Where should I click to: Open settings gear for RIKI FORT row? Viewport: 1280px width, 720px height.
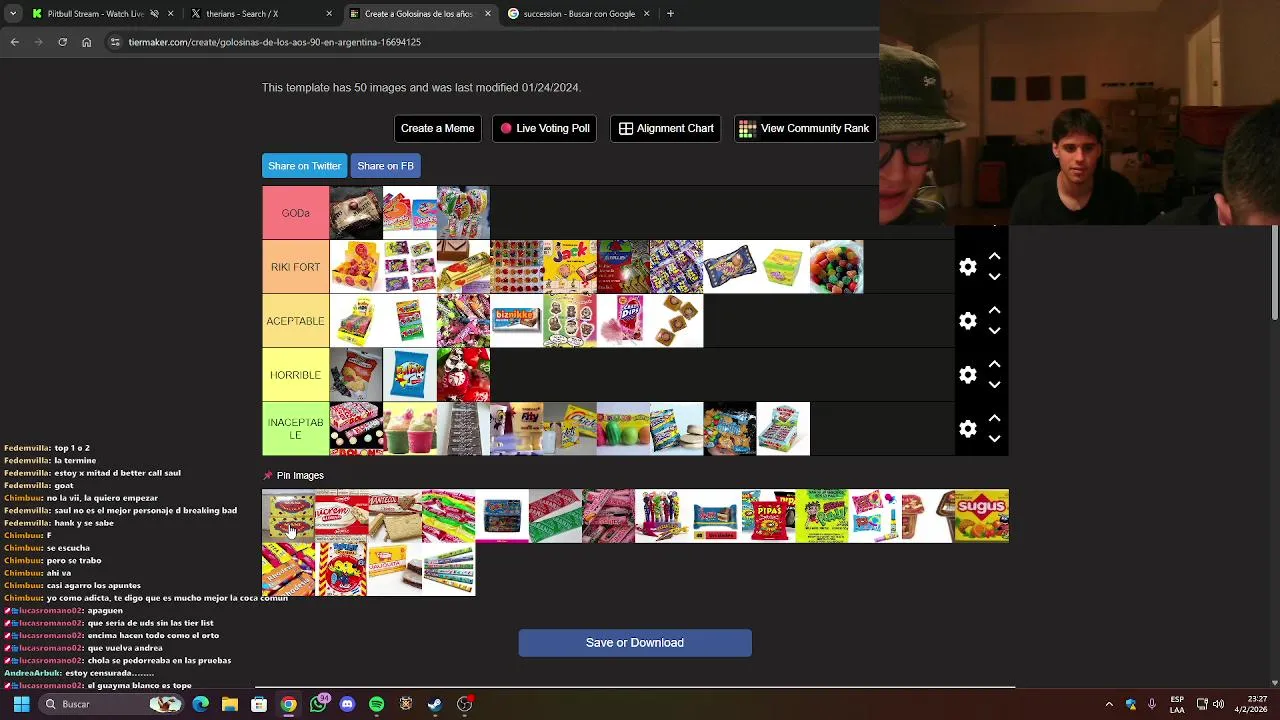pyautogui.click(x=967, y=267)
